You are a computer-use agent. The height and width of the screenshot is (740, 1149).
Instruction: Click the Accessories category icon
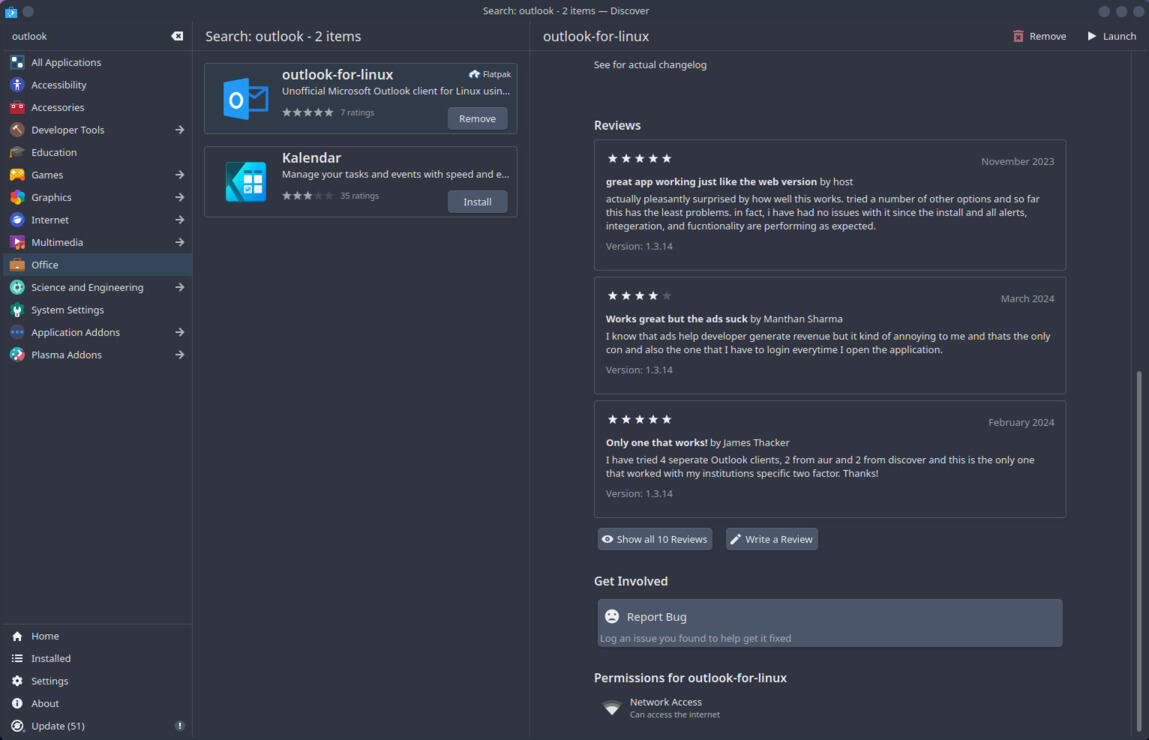pyautogui.click(x=17, y=108)
